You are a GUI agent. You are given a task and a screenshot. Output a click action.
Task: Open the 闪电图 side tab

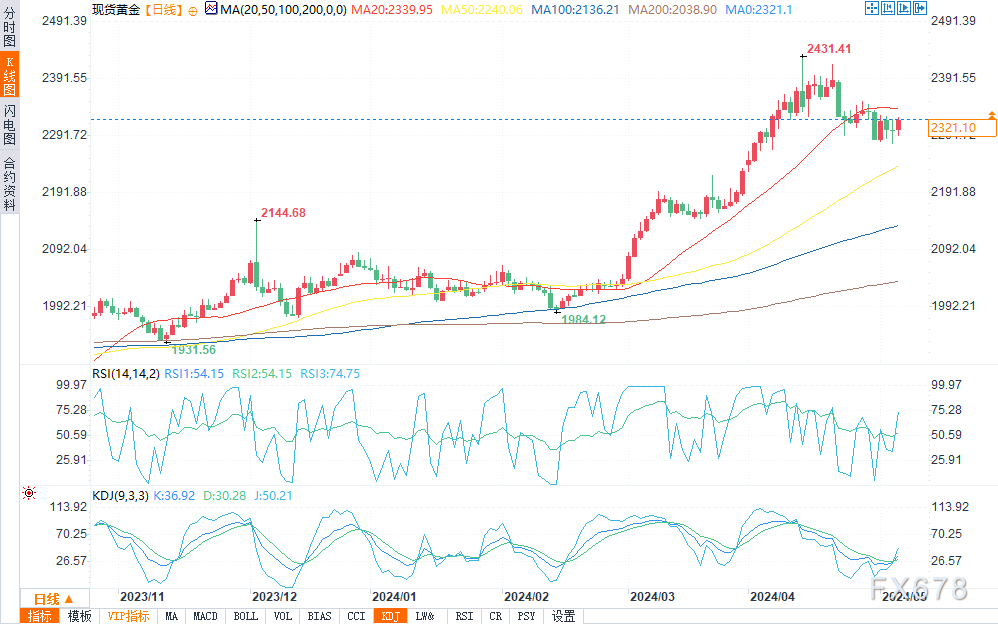pos(9,125)
